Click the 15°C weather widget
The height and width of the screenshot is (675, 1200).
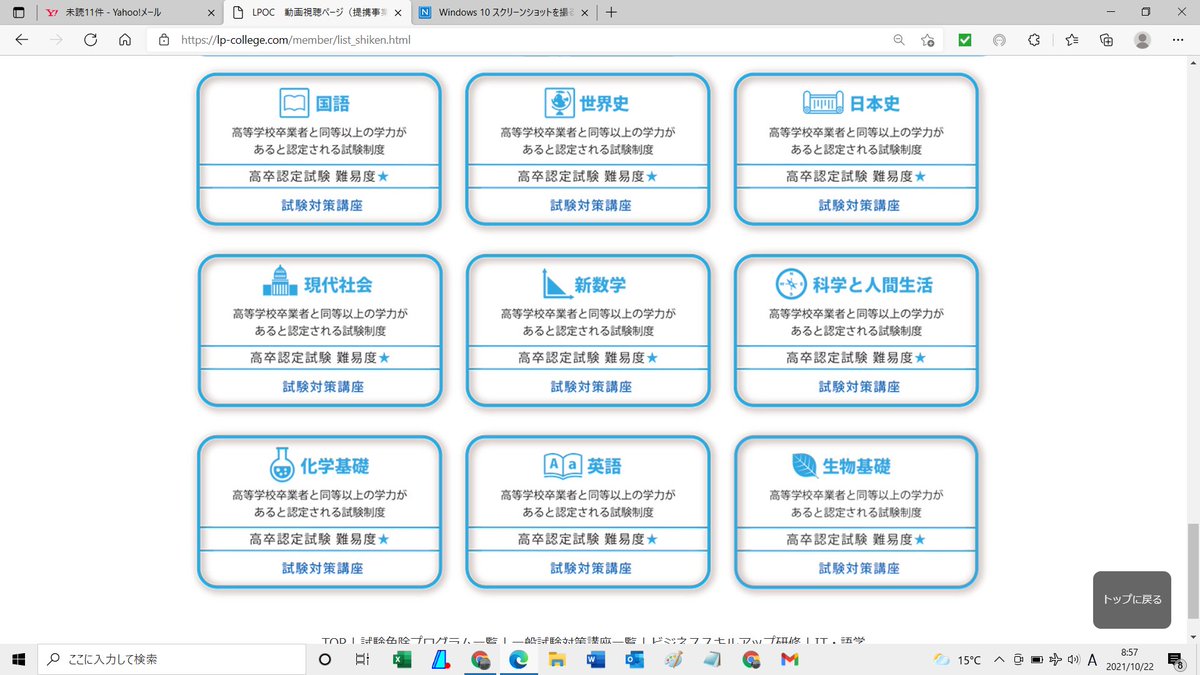(x=957, y=659)
